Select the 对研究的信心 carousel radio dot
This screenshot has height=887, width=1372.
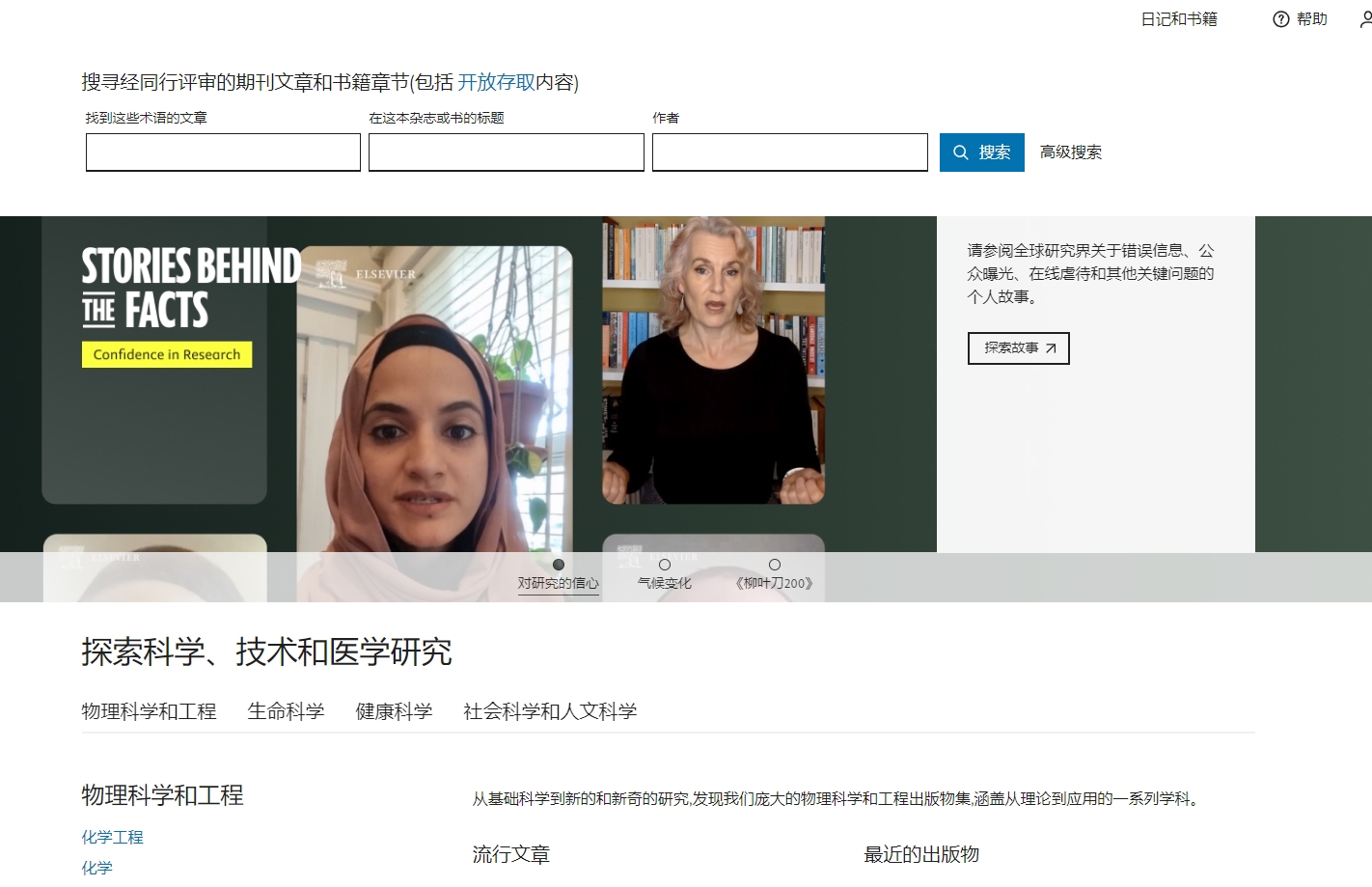tap(559, 565)
